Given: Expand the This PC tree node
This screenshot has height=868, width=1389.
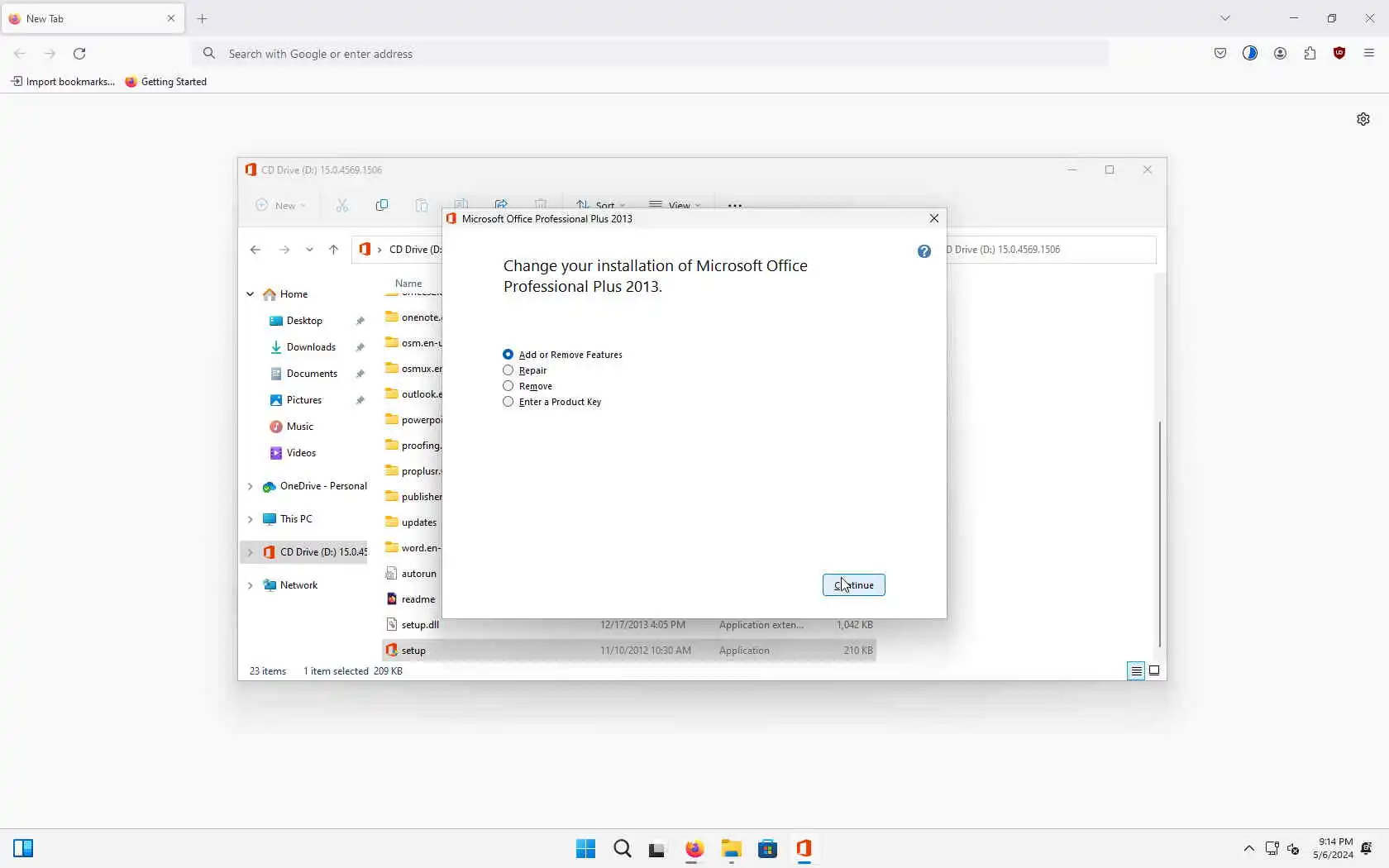Looking at the screenshot, I should tap(250, 519).
